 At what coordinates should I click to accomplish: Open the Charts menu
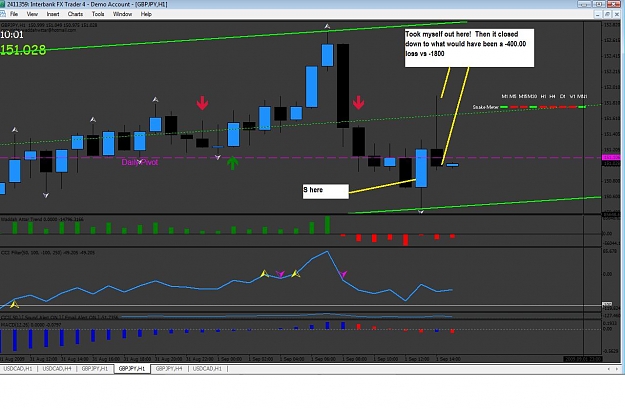[x=75, y=14]
